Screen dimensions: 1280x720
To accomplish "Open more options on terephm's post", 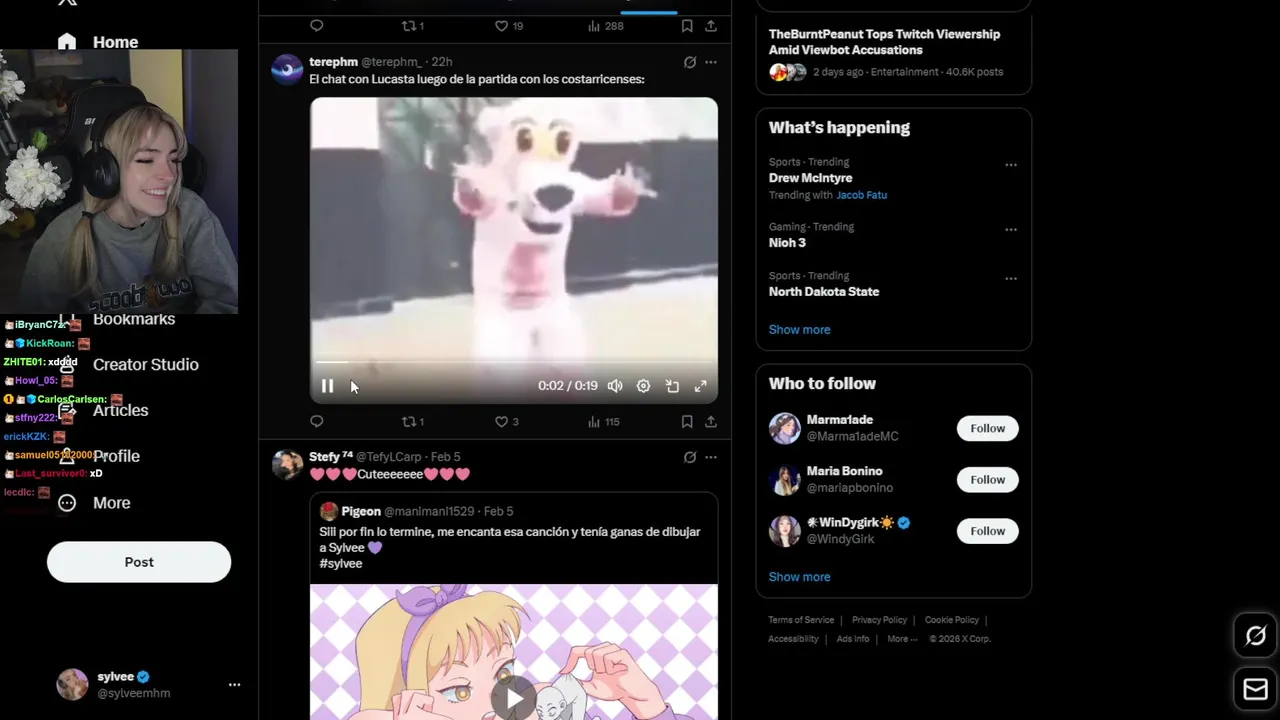I will (x=711, y=62).
